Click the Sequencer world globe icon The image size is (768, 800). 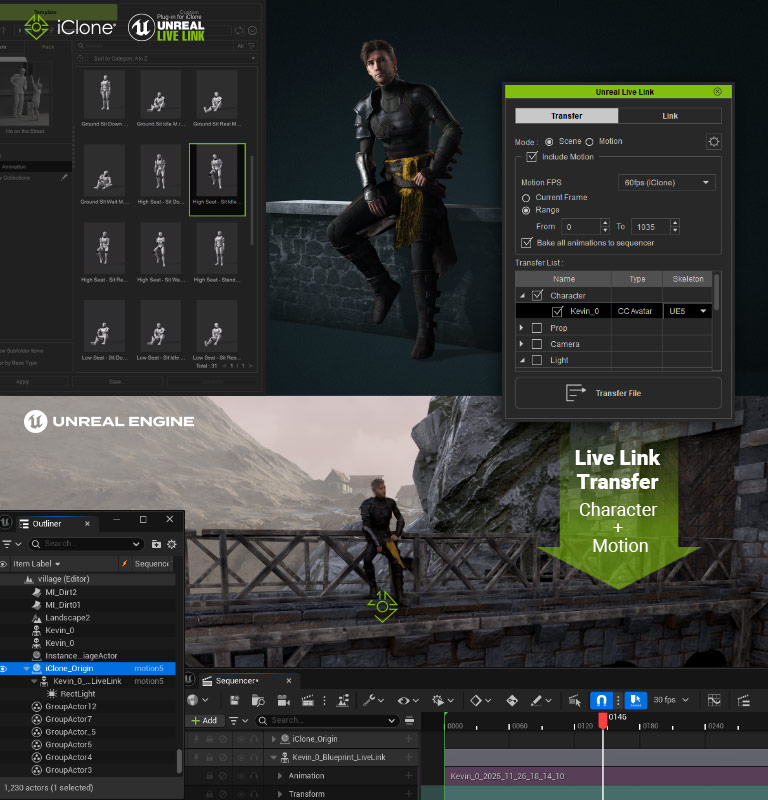[x=197, y=700]
